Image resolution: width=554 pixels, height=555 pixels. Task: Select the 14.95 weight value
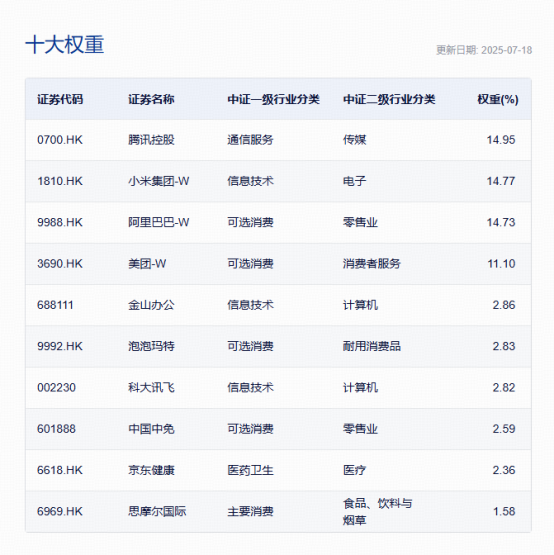coord(501,140)
